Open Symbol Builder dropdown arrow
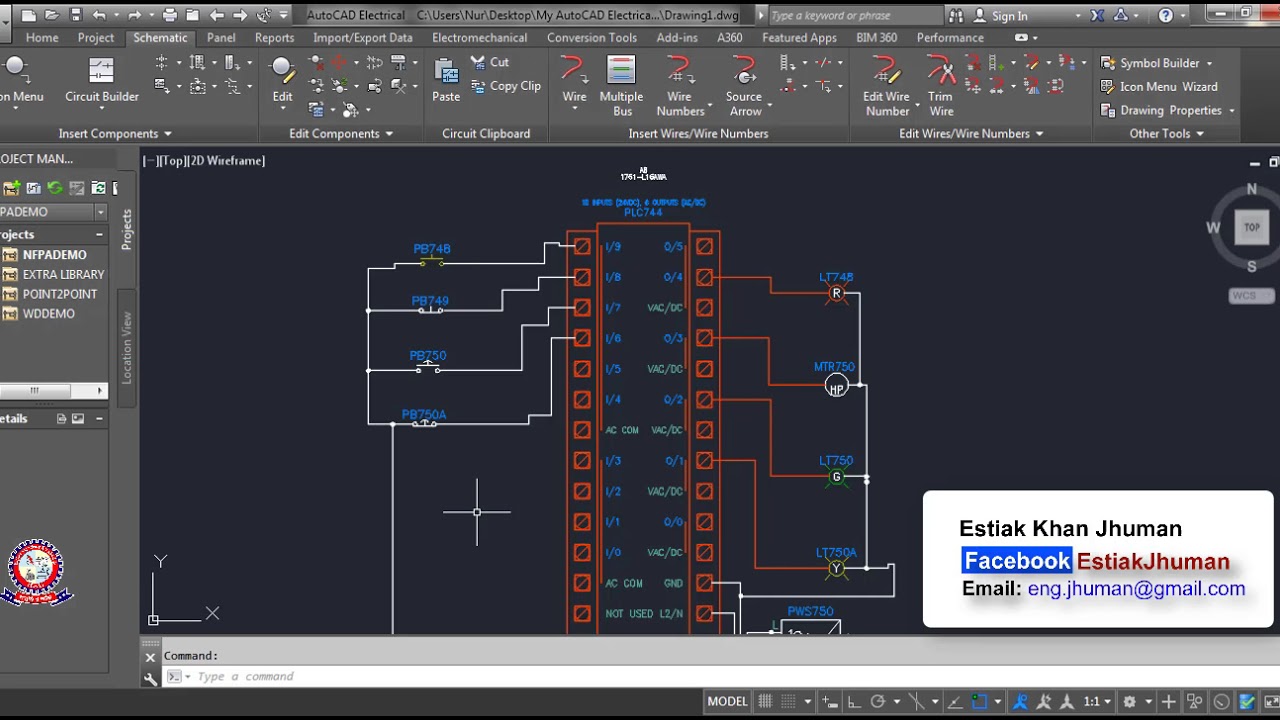Viewport: 1280px width, 720px height. click(x=1208, y=64)
